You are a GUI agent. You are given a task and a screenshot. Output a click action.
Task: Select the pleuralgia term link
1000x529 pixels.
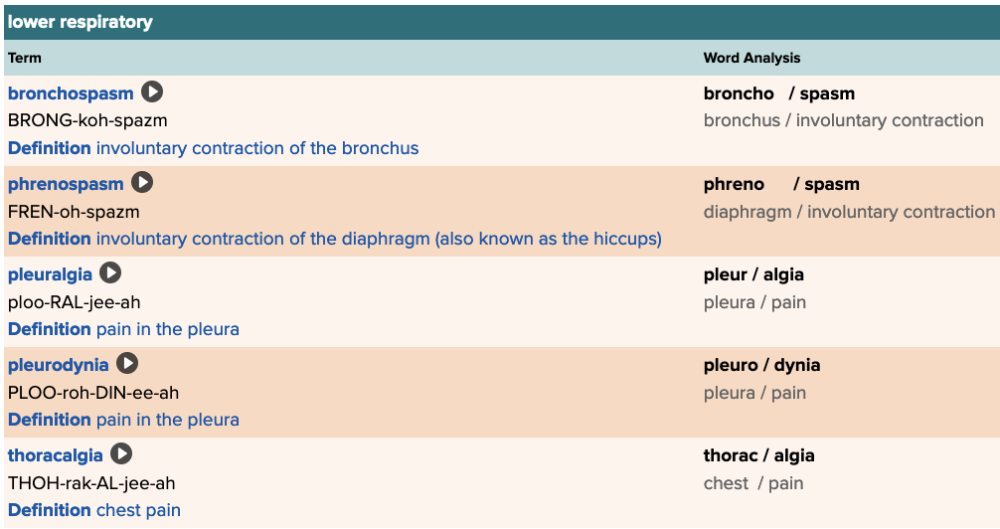(50, 274)
